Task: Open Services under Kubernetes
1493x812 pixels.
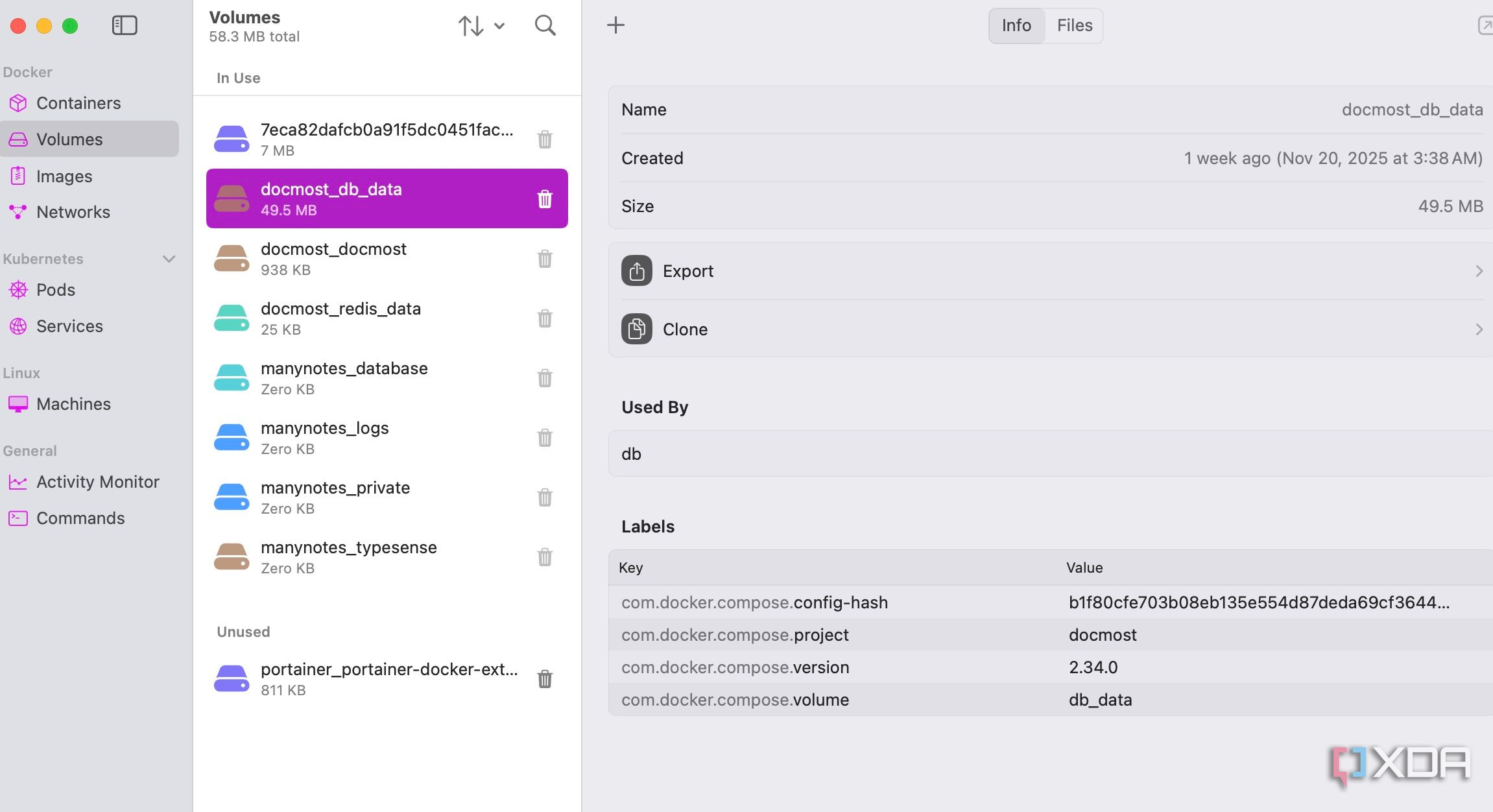Action: click(x=90, y=326)
